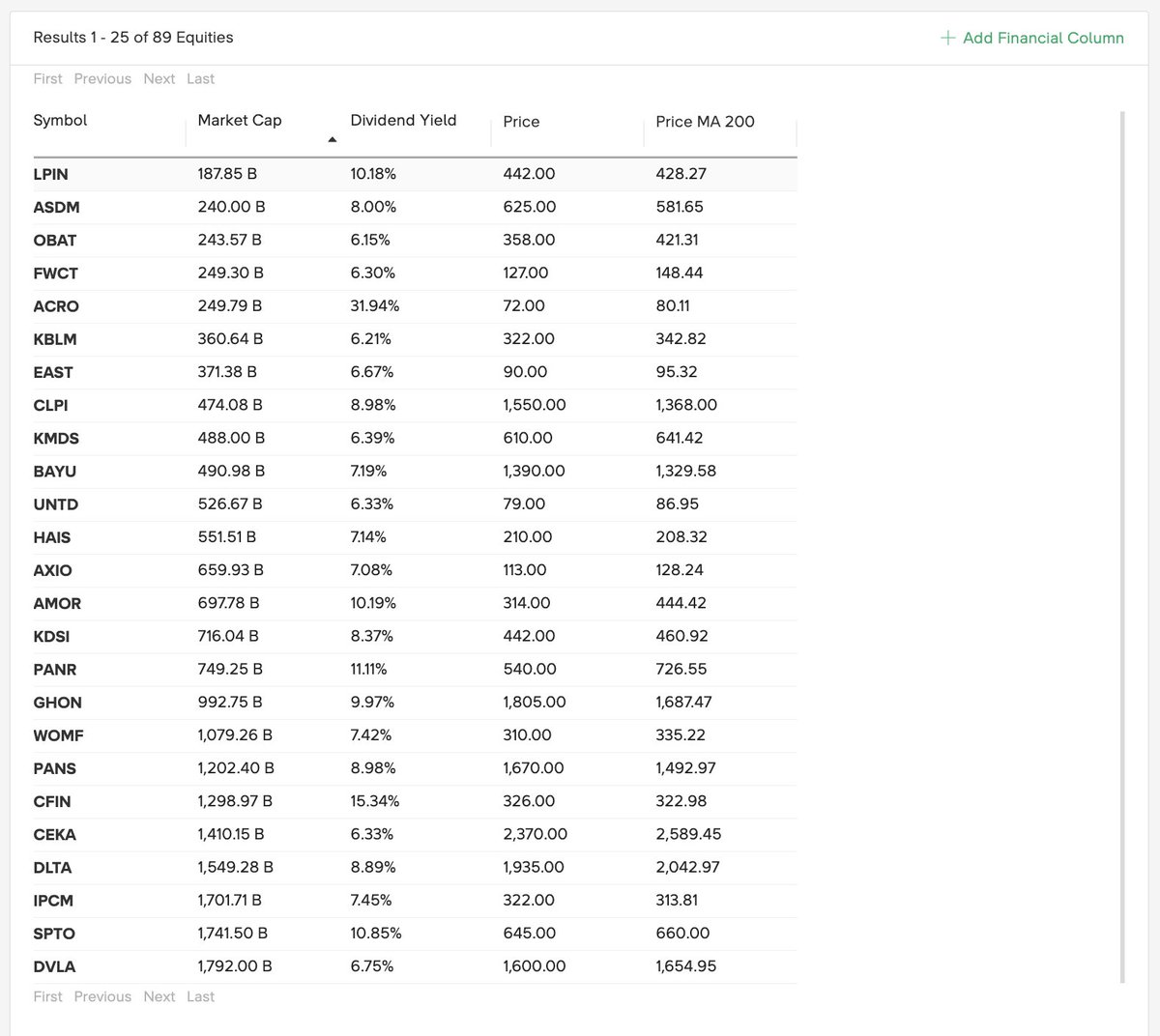Open the KDSI symbol
Image resolution: width=1160 pixels, height=1036 pixels.
[51, 637]
